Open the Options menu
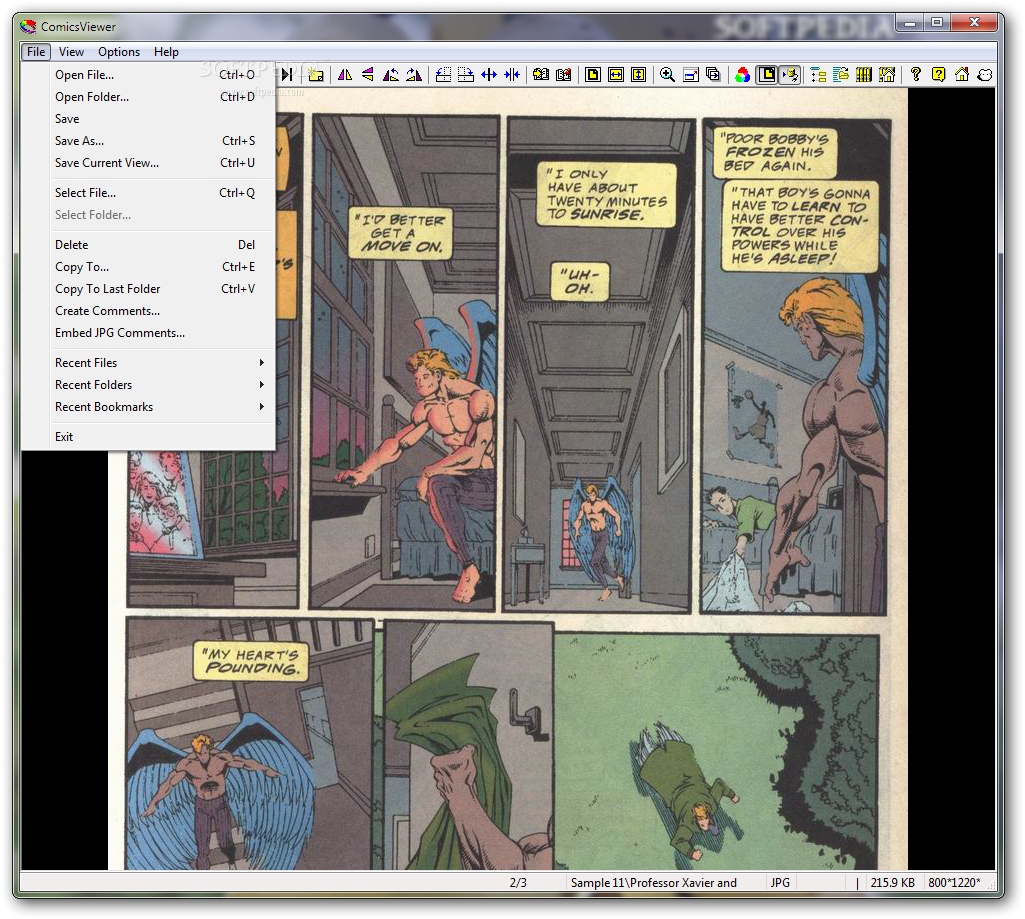 click(x=119, y=52)
